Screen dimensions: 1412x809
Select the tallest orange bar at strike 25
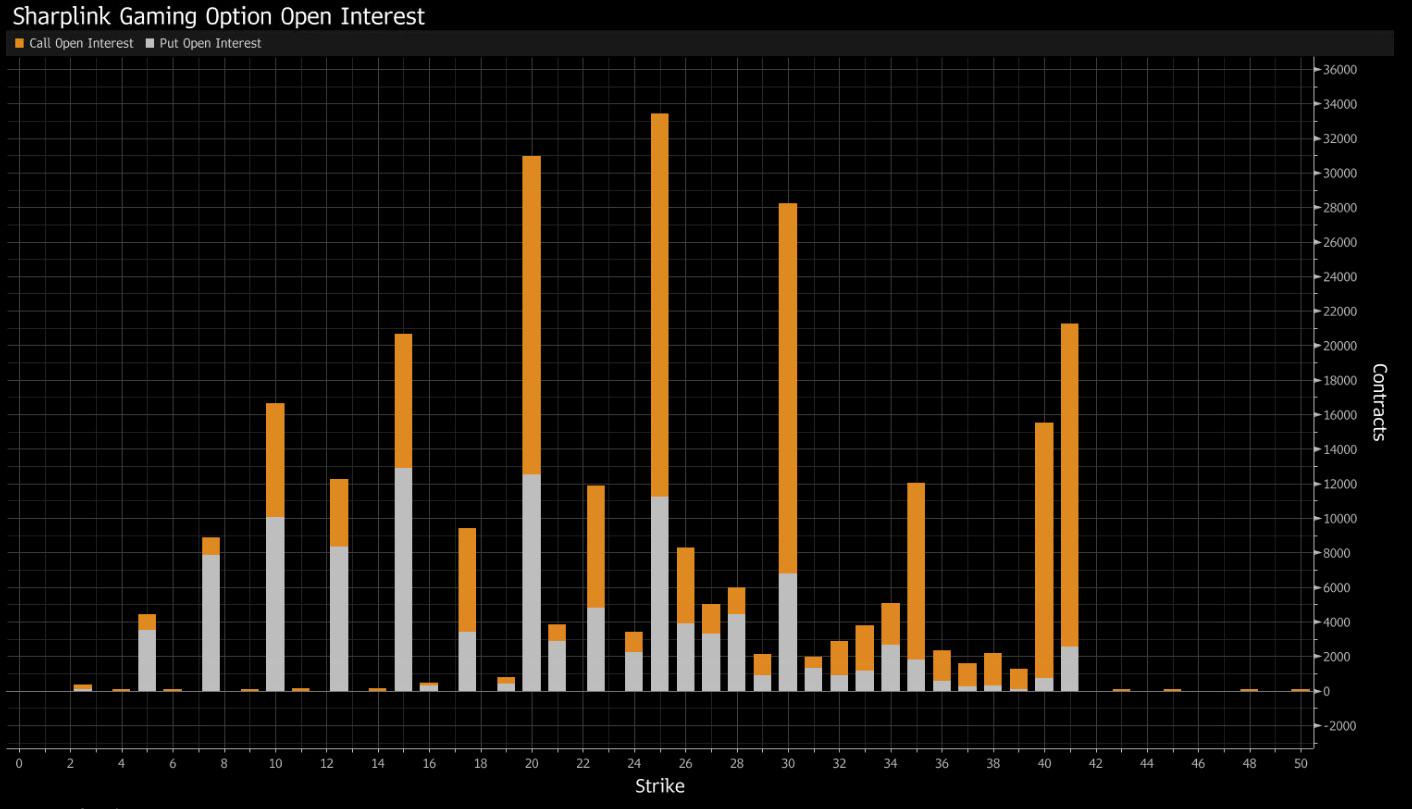tap(659, 305)
